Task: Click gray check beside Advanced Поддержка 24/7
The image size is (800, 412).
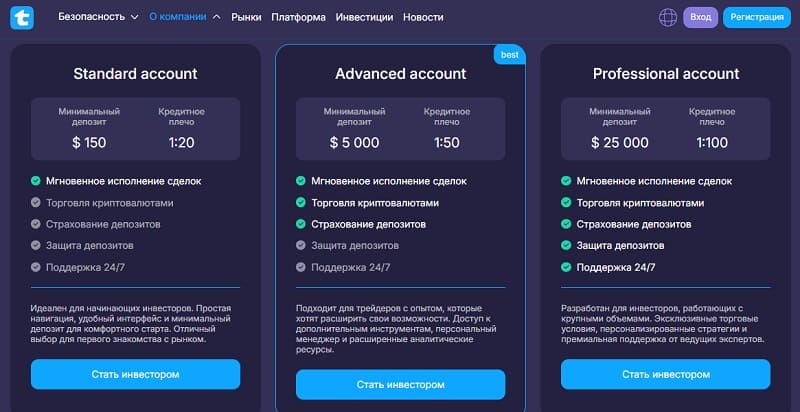Action: tap(301, 267)
